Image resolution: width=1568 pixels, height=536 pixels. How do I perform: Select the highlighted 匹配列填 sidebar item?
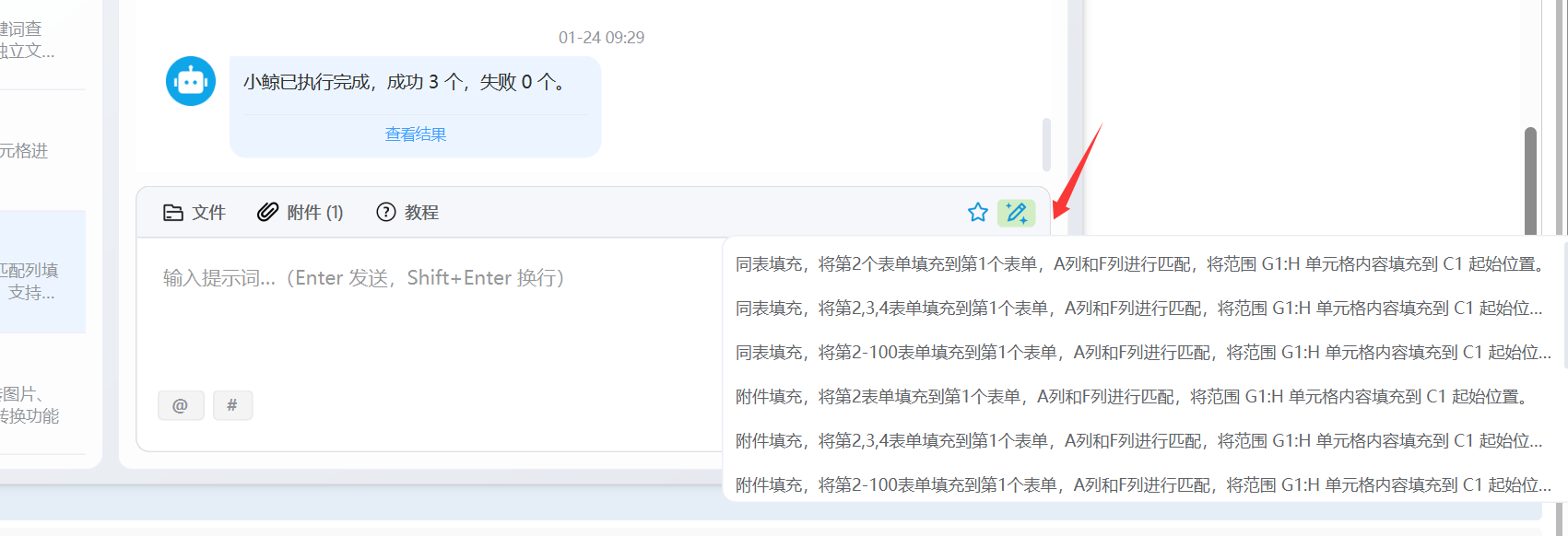(37, 272)
